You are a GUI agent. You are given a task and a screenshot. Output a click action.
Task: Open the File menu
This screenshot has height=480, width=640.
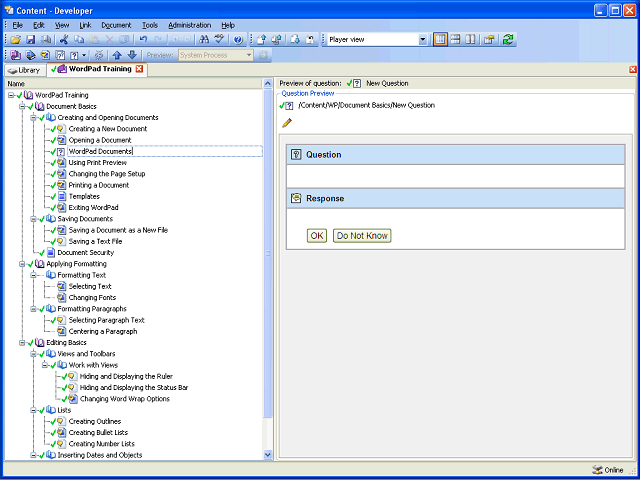[18, 25]
